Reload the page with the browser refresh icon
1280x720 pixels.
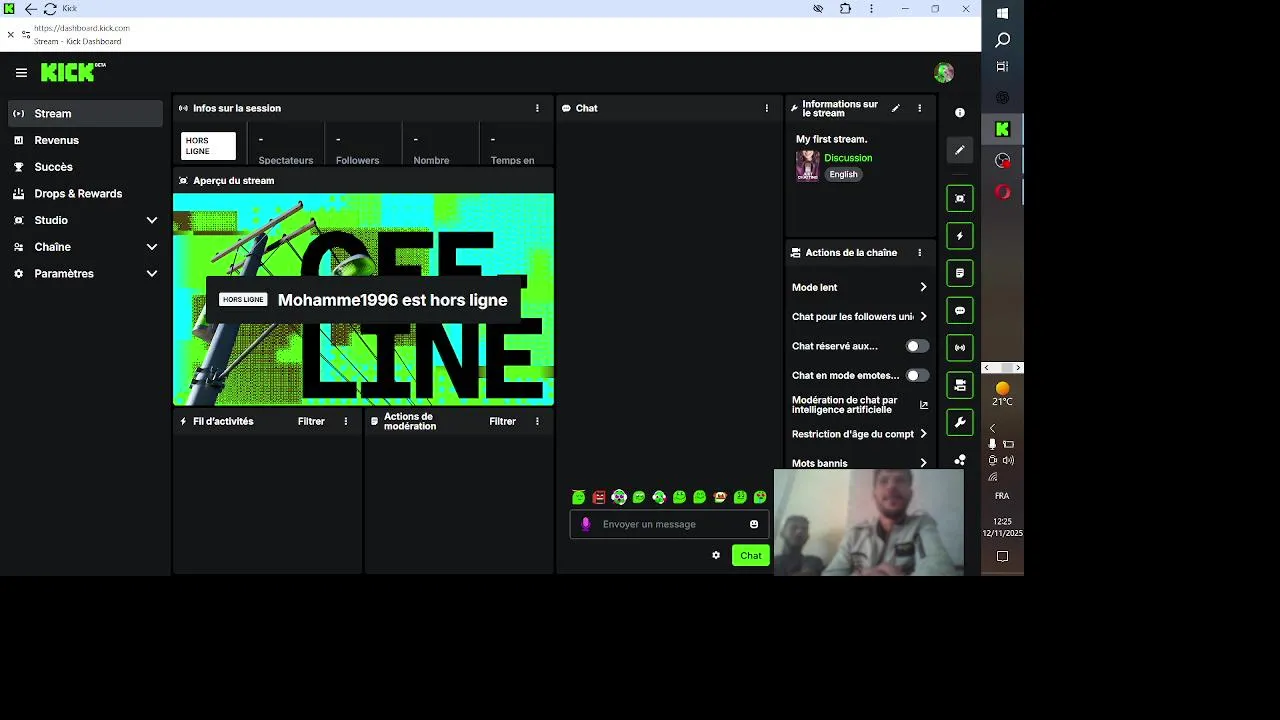tap(50, 9)
